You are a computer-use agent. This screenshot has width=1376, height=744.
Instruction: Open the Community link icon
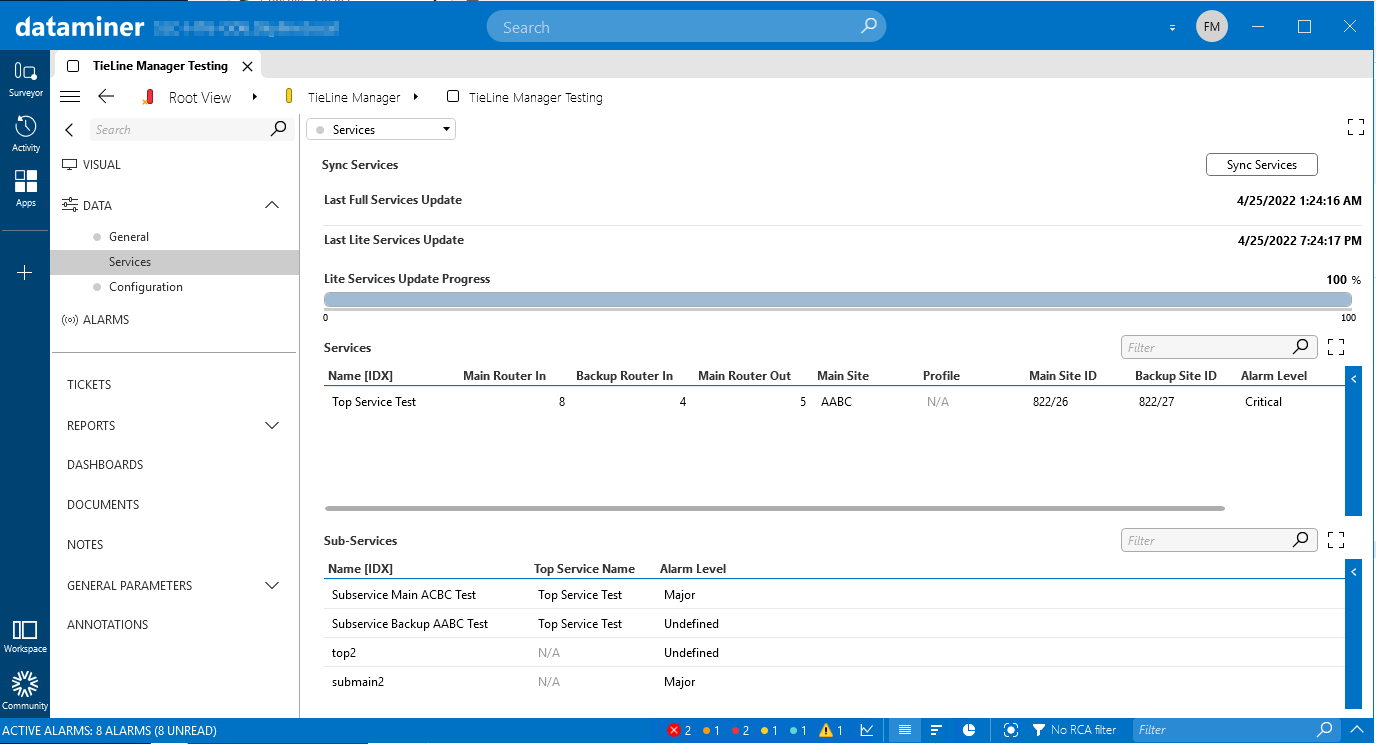25,691
